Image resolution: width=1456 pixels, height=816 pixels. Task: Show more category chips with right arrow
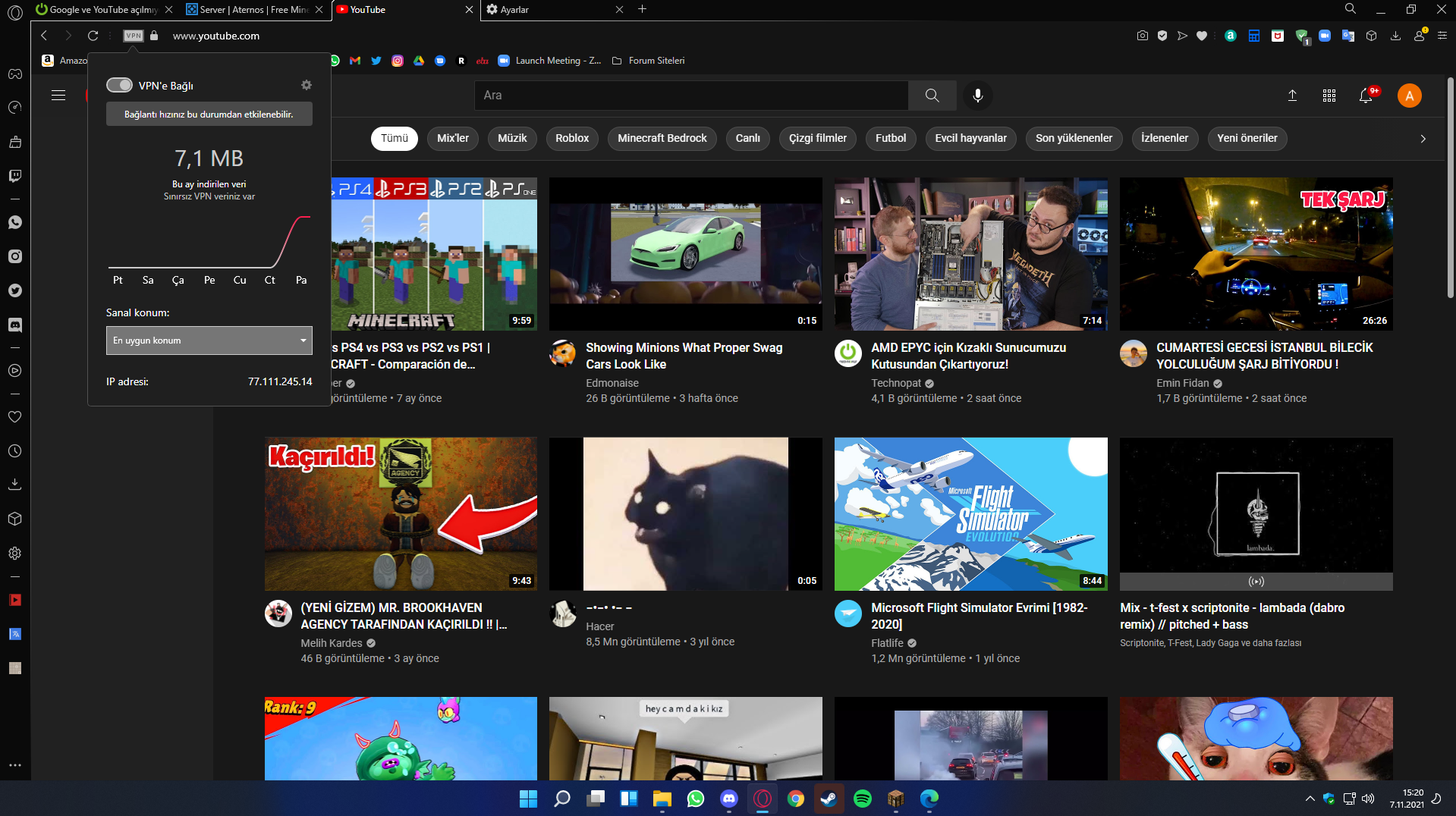coord(1423,139)
